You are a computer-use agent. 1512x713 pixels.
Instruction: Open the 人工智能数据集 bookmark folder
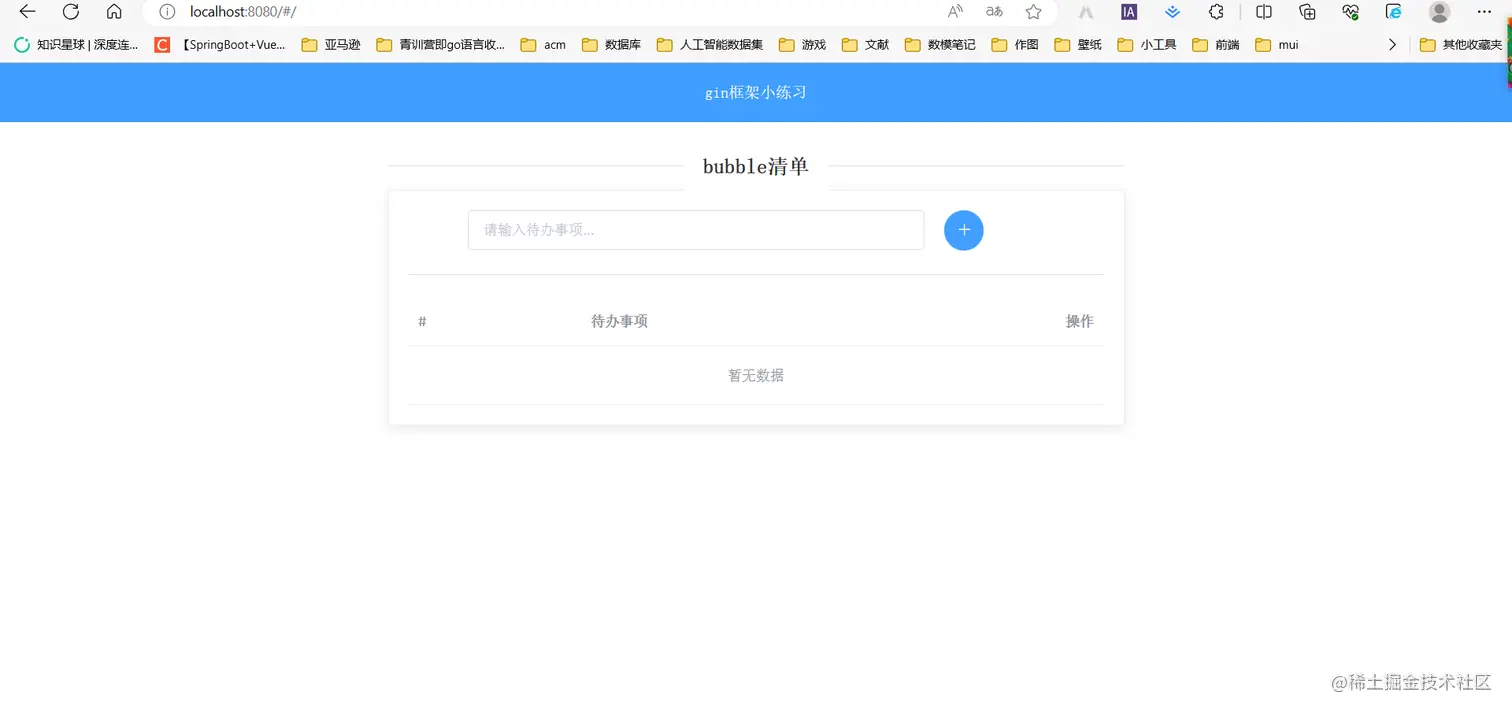[710, 45]
